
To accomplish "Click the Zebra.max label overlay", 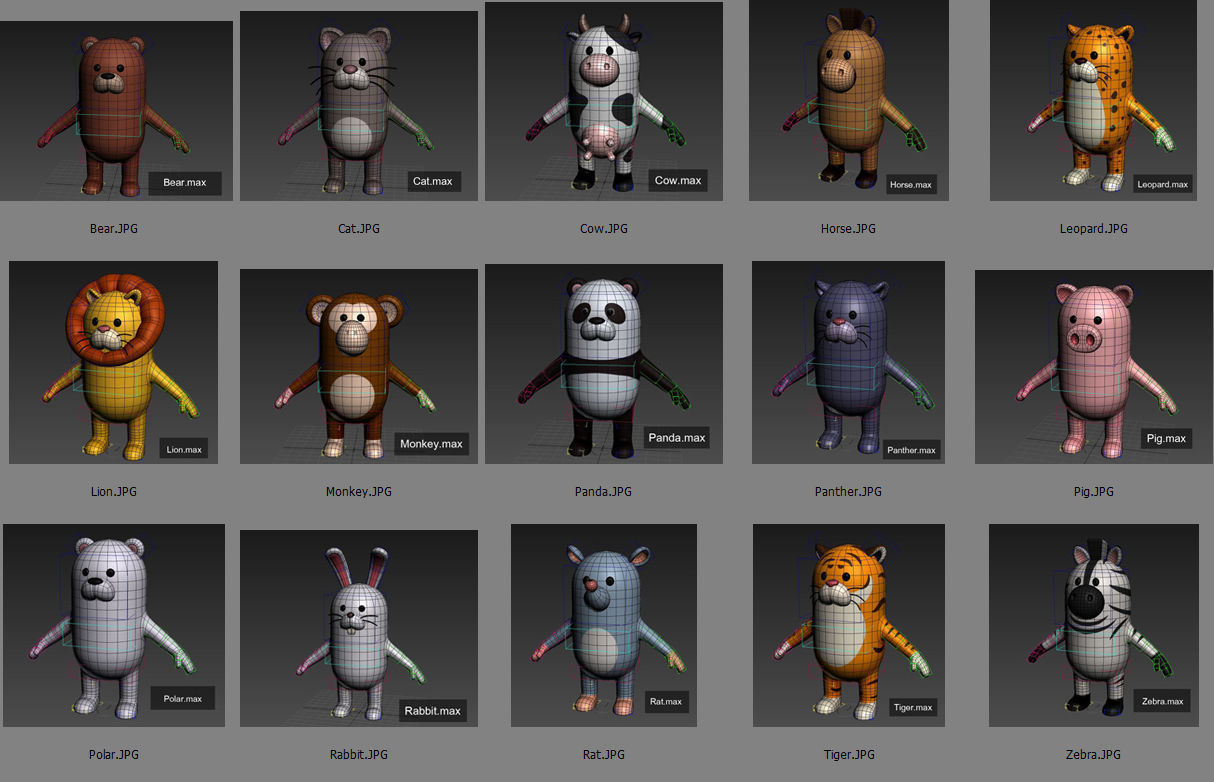I will click(x=1163, y=701).
